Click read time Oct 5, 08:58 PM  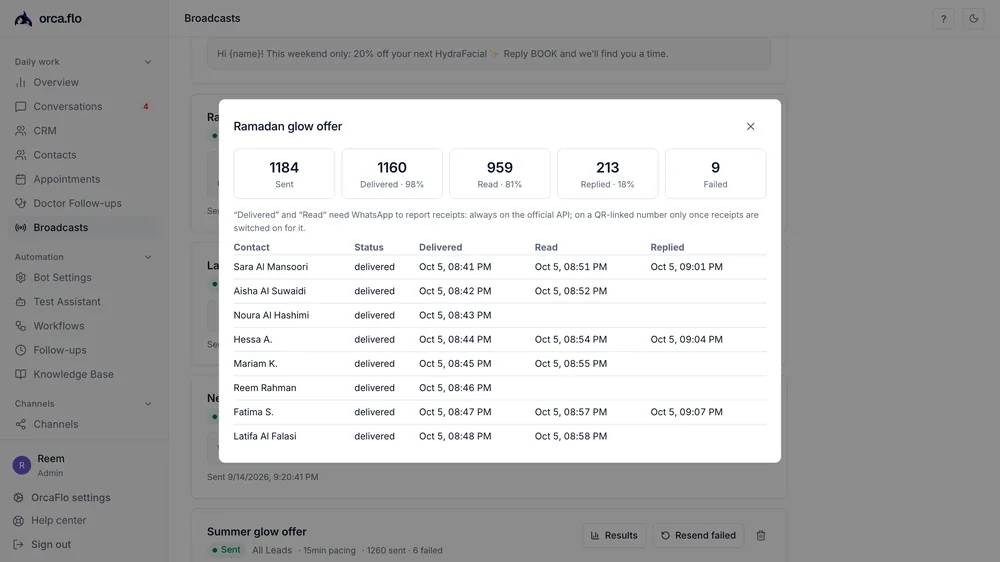571,436
